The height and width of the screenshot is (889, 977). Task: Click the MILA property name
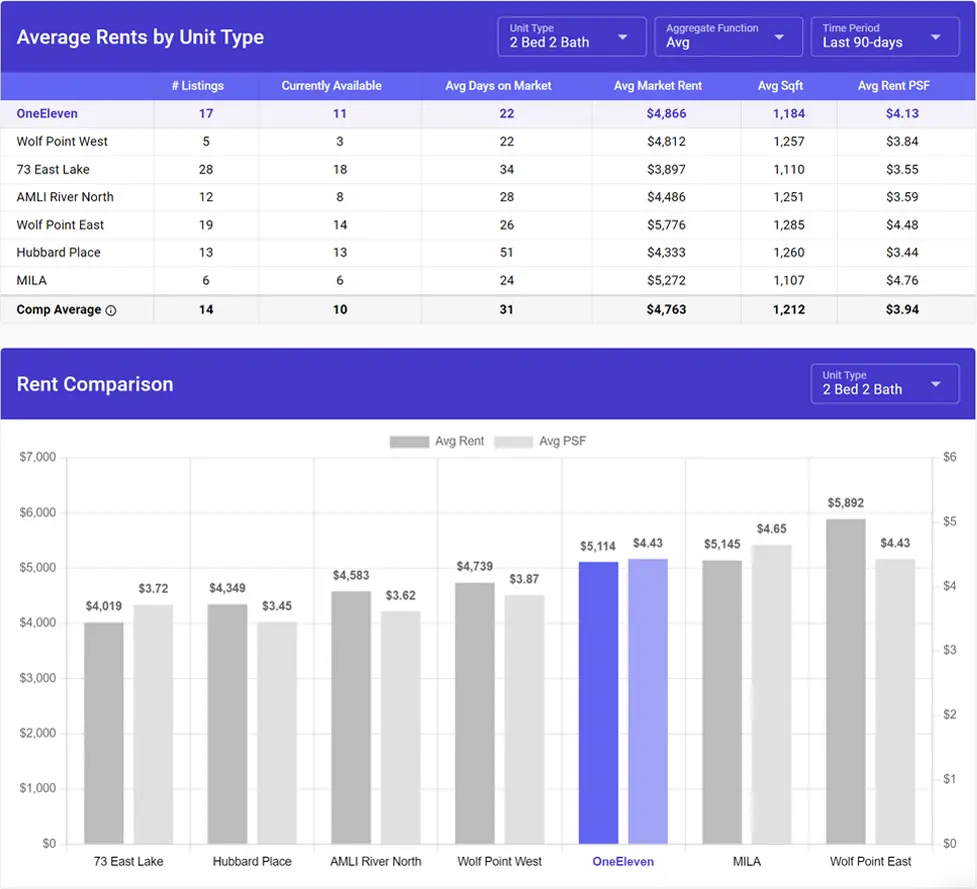tap(30, 281)
